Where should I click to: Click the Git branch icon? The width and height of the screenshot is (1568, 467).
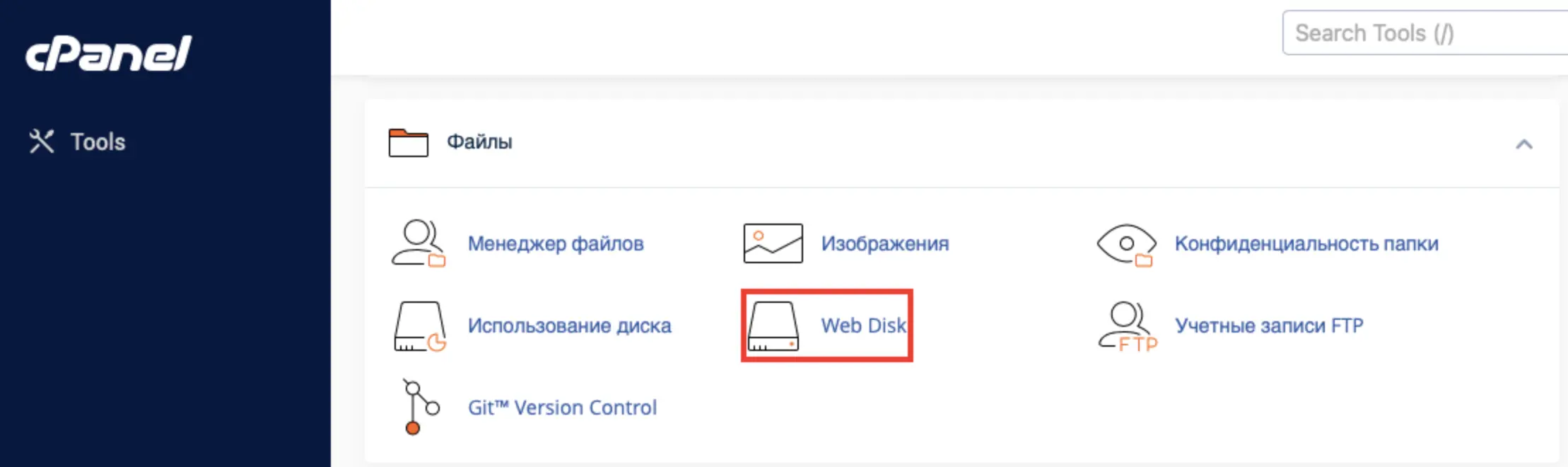[421, 407]
